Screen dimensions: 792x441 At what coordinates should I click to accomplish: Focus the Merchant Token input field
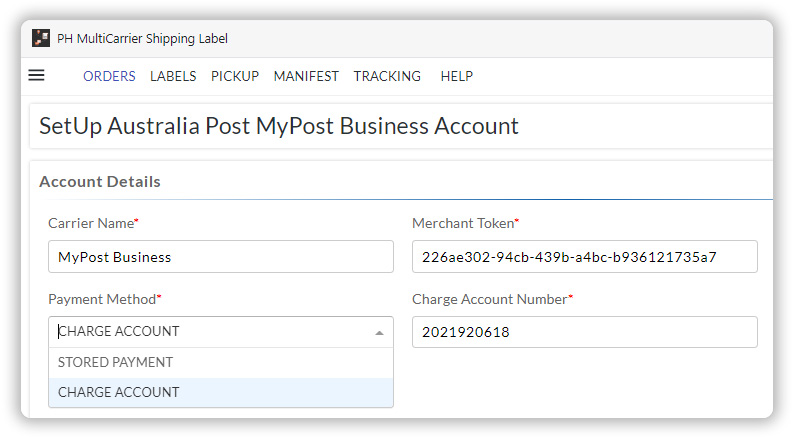pyautogui.click(x=584, y=257)
